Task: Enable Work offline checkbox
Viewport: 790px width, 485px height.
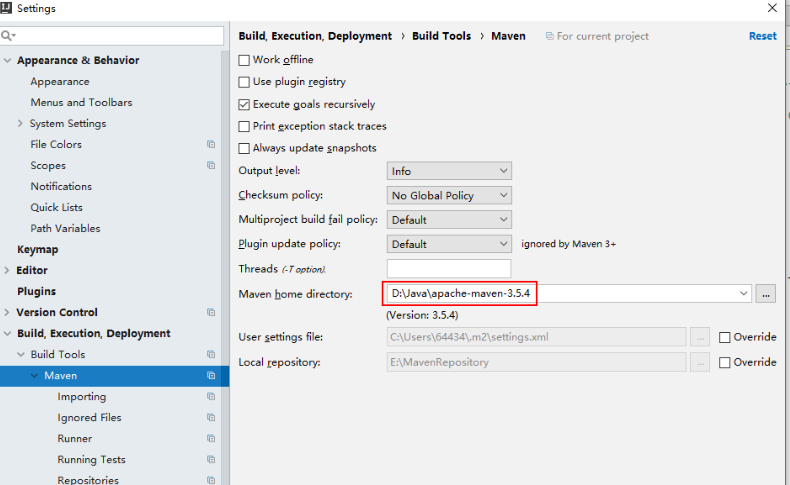Action: point(244,60)
